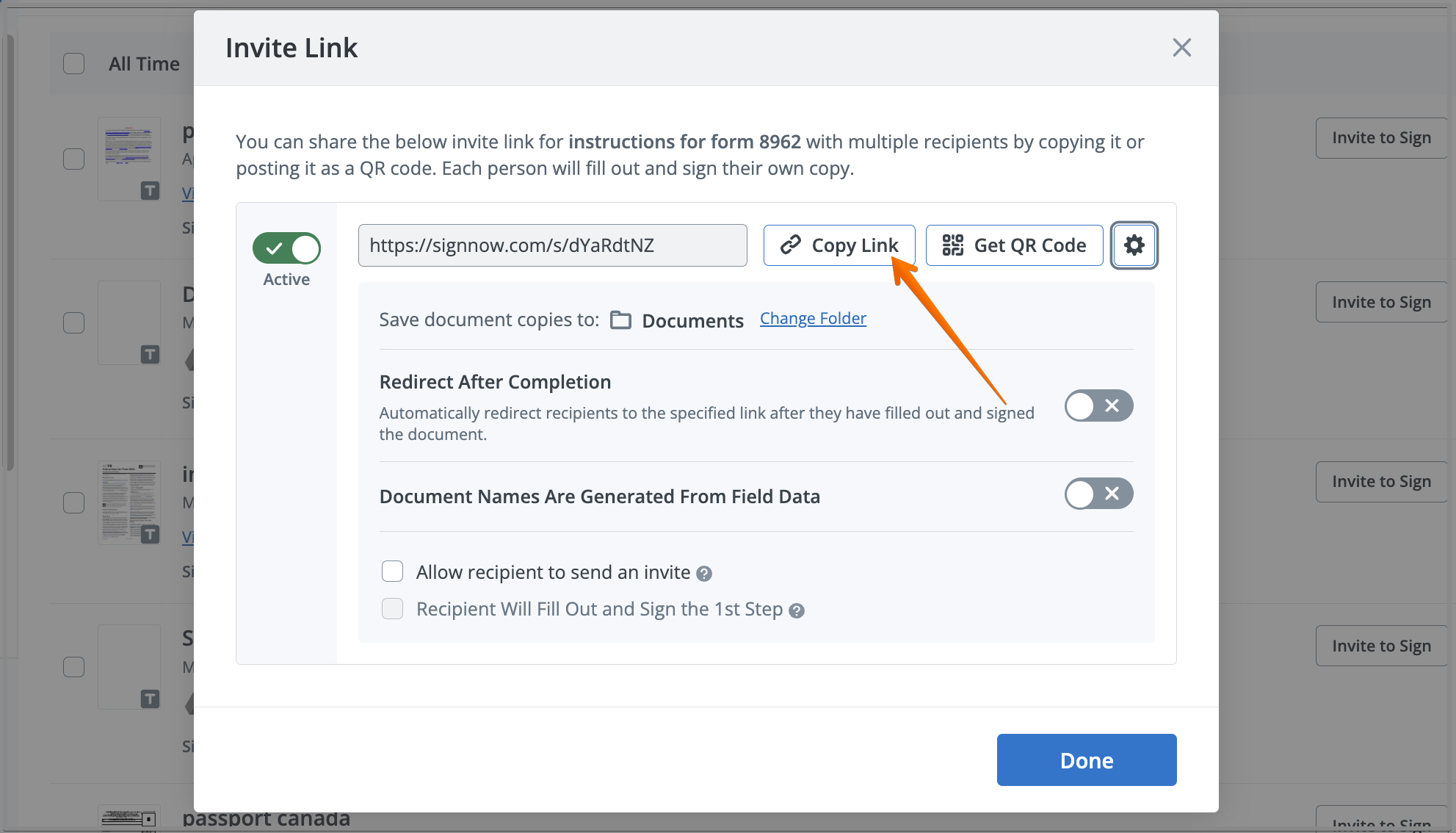This screenshot has height=833, width=1456.
Task: Click top Invite to Sign button
Action: pyautogui.click(x=1380, y=138)
